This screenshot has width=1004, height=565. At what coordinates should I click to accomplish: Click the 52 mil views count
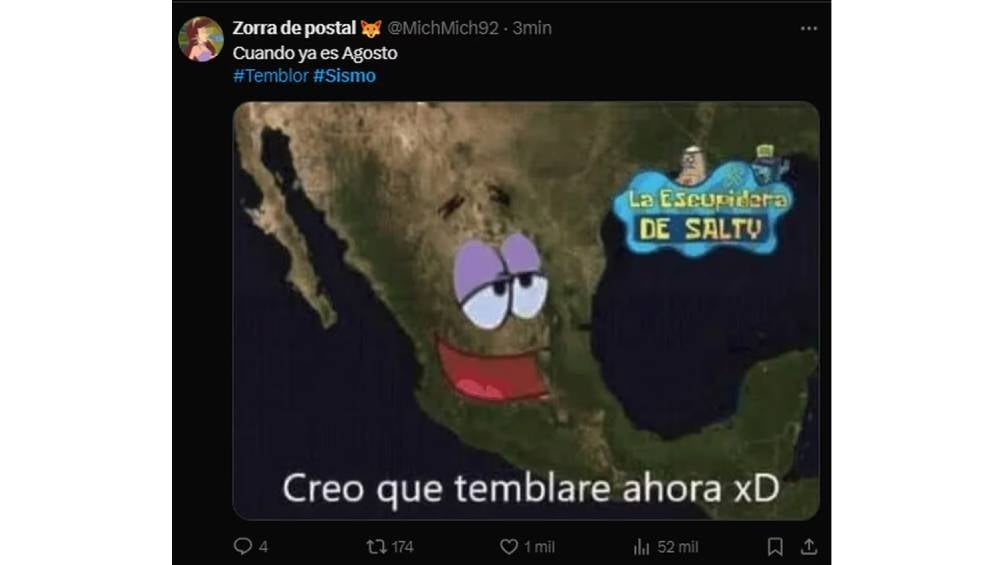[677, 547]
